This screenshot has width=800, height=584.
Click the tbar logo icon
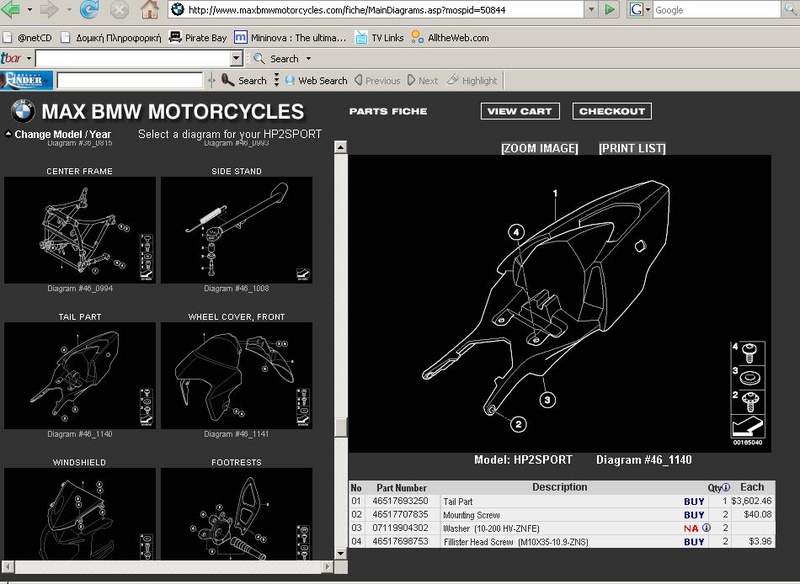11,59
